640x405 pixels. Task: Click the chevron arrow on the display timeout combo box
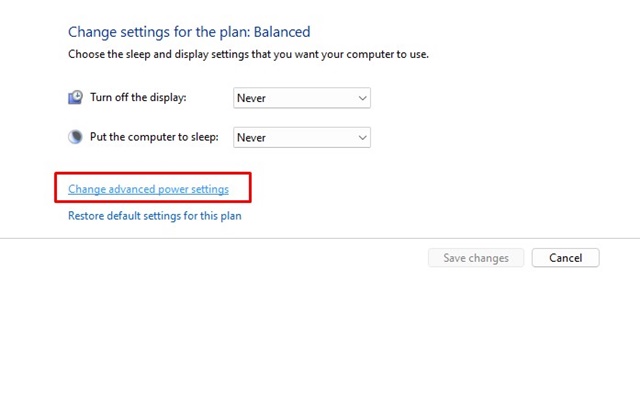(362, 98)
